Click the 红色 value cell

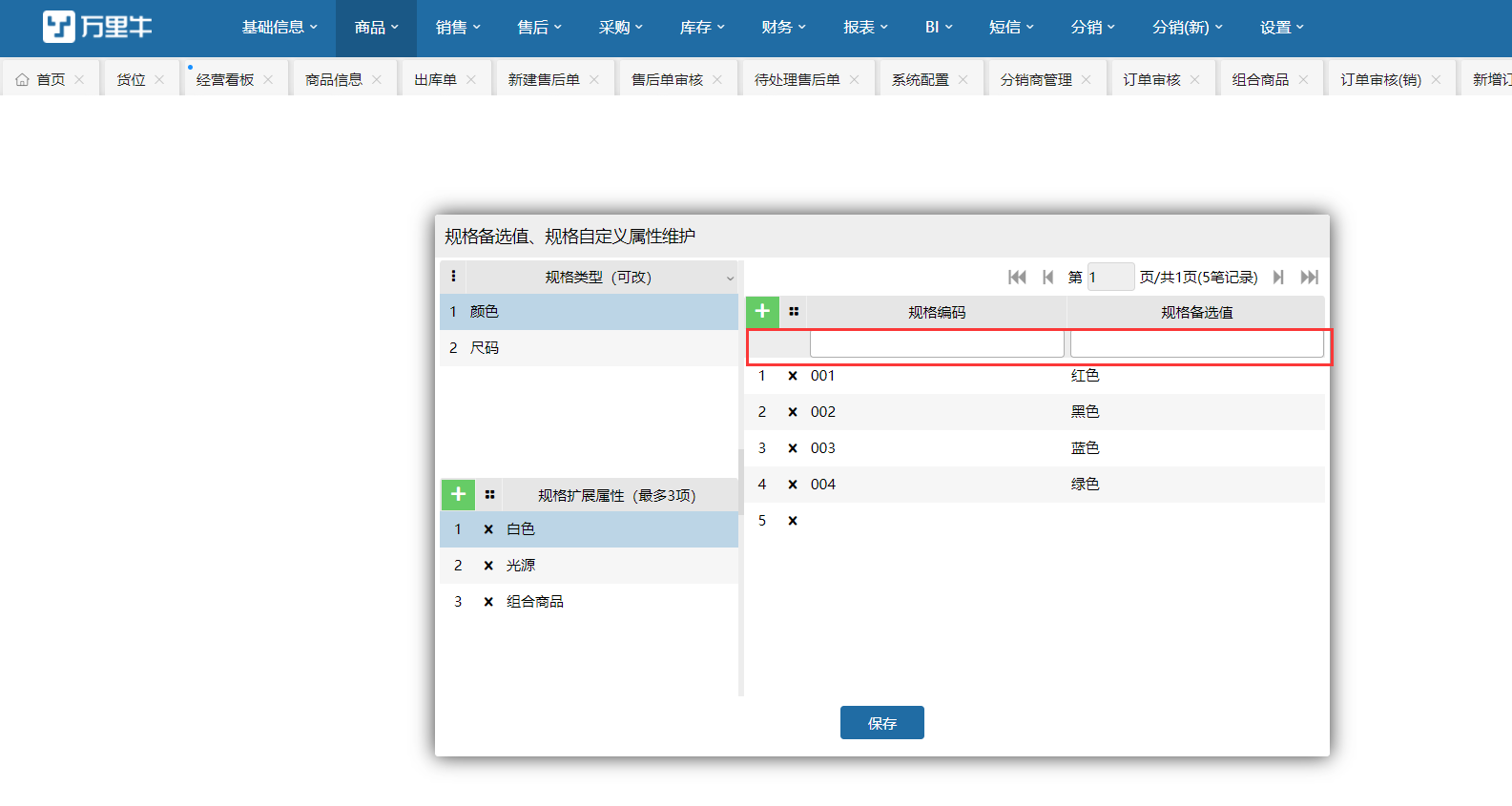(x=1086, y=376)
